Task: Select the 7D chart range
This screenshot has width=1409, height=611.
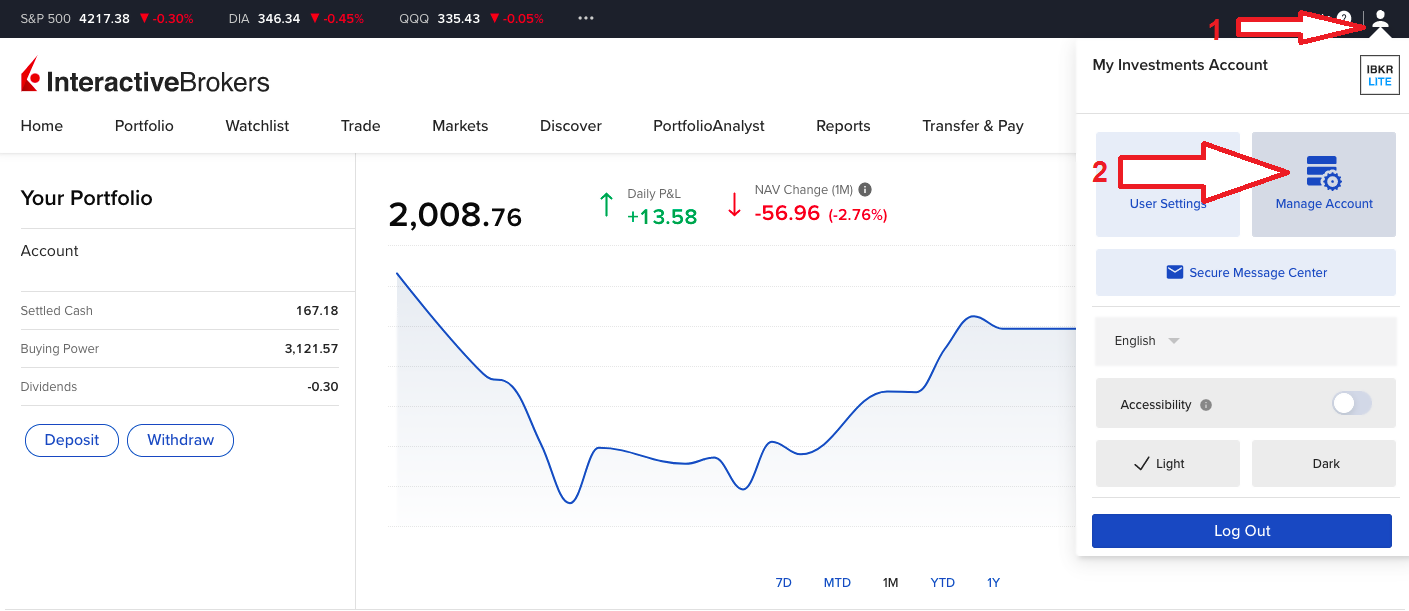Action: click(783, 583)
